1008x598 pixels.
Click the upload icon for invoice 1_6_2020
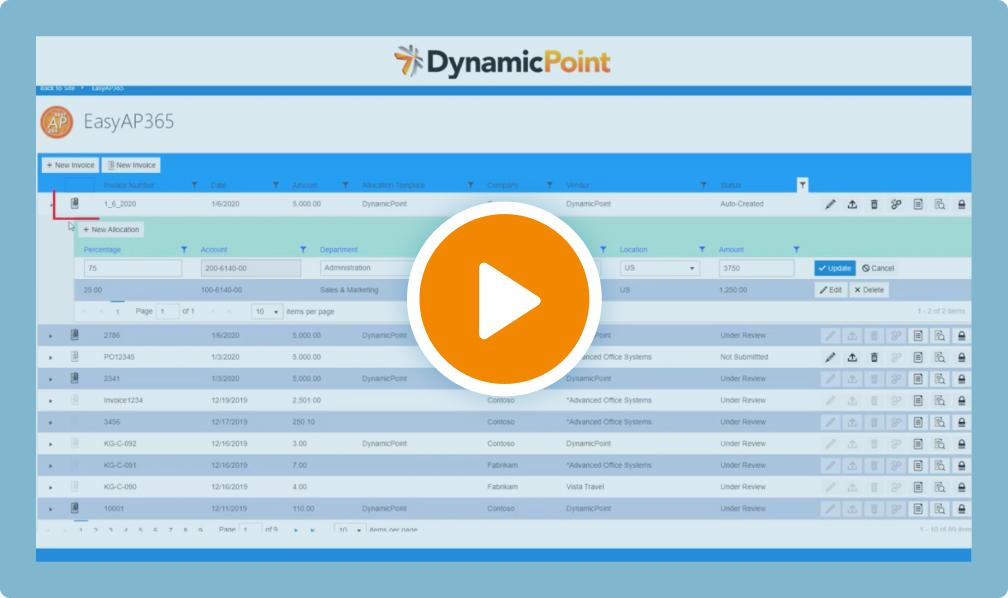pos(852,204)
